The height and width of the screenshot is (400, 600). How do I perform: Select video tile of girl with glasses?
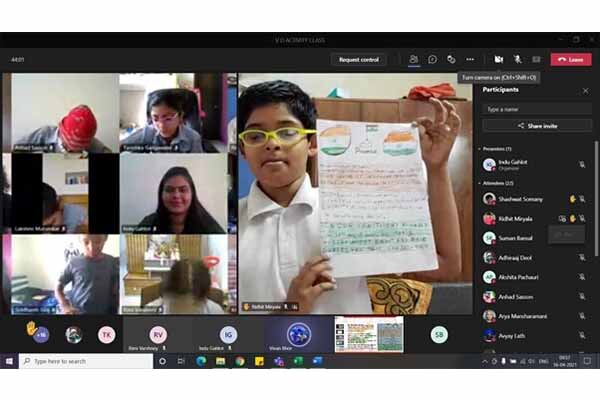(x=174, y=113)
